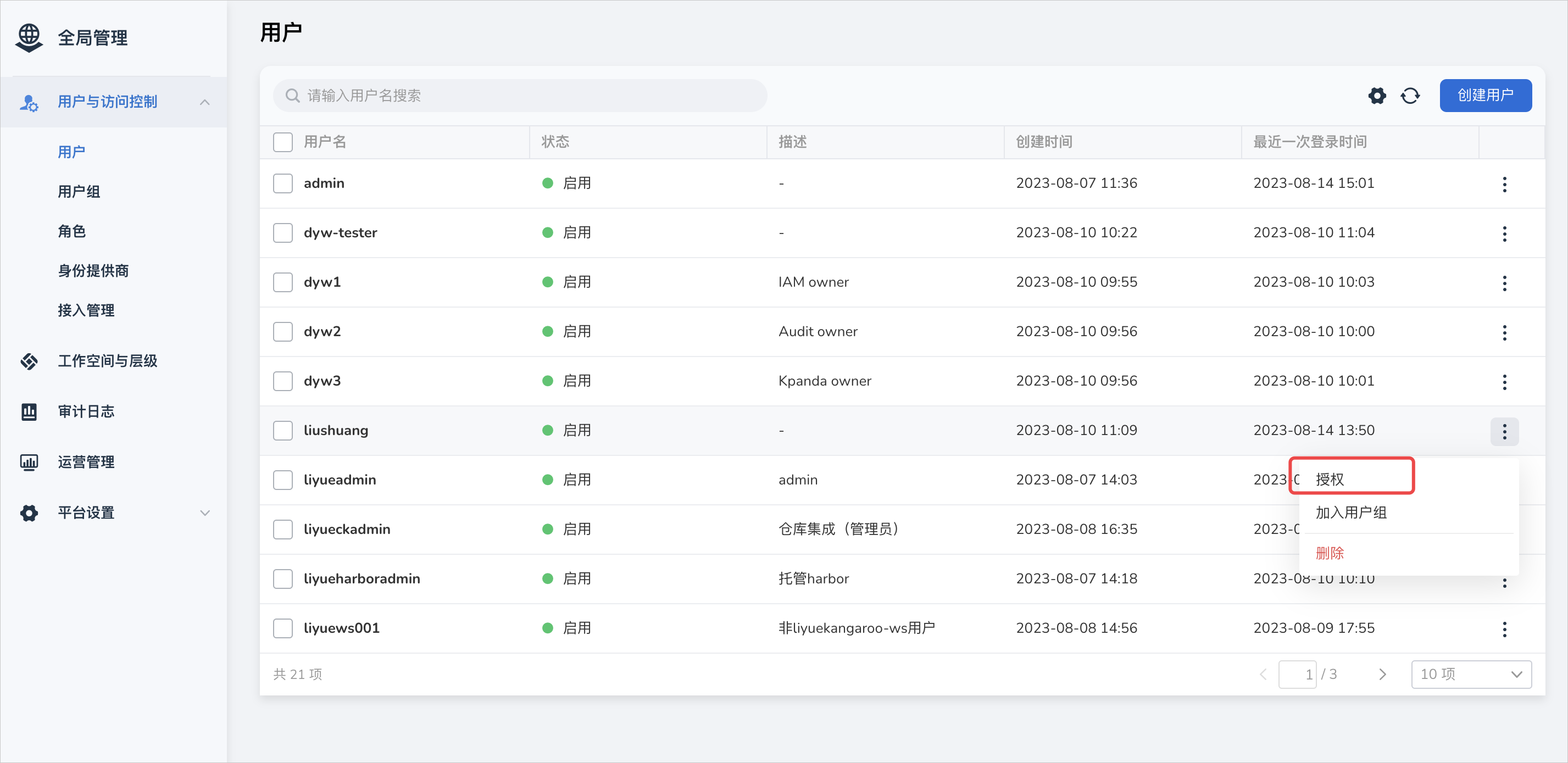This screenshot has width=1568, height=763.
Task: Click the platform settings gear icon
Action: click(29, 513)
